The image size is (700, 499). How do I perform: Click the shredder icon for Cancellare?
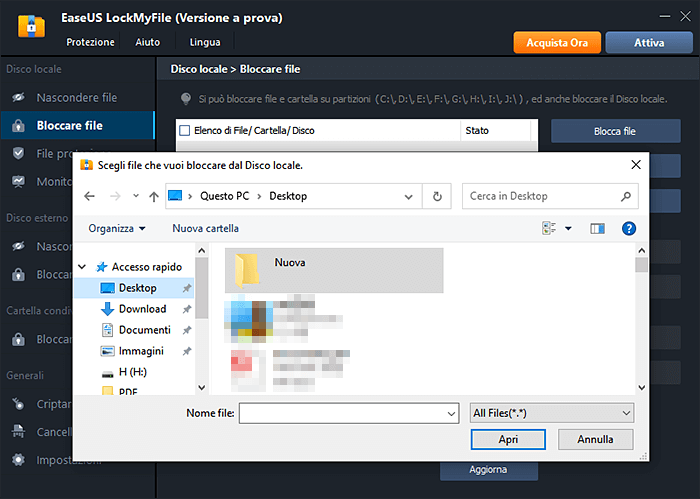pos(18,432)
